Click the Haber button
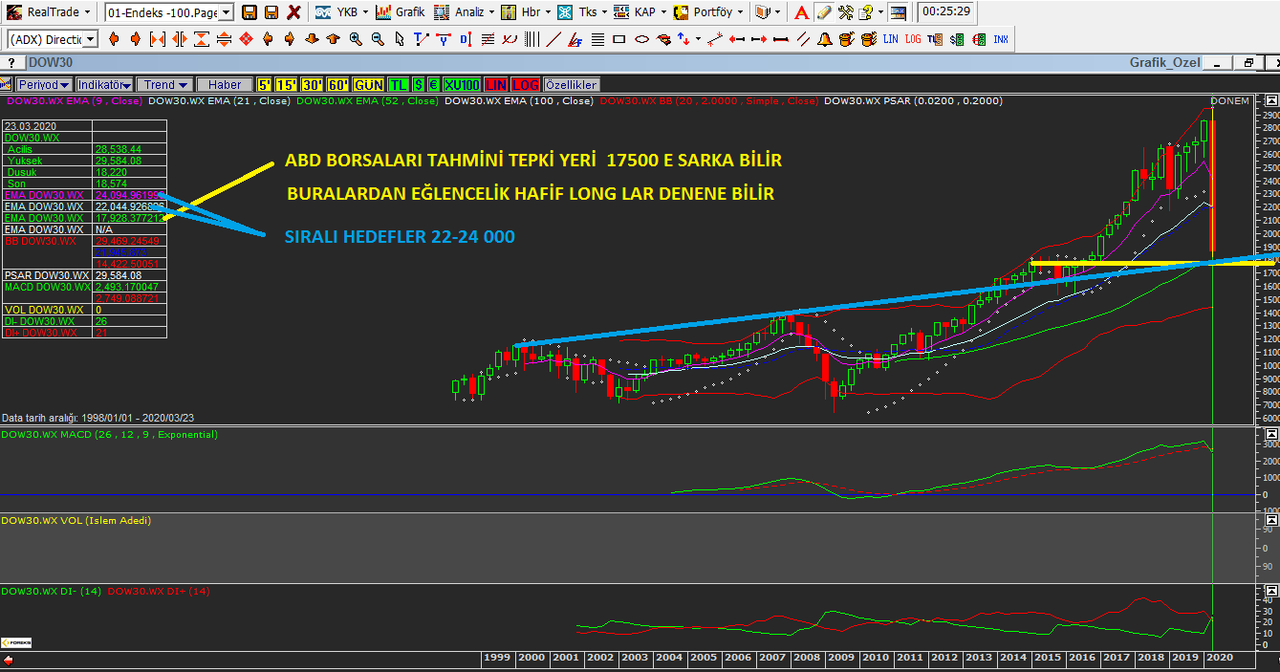Viewport: 1280px width, 672px height. 225,85
